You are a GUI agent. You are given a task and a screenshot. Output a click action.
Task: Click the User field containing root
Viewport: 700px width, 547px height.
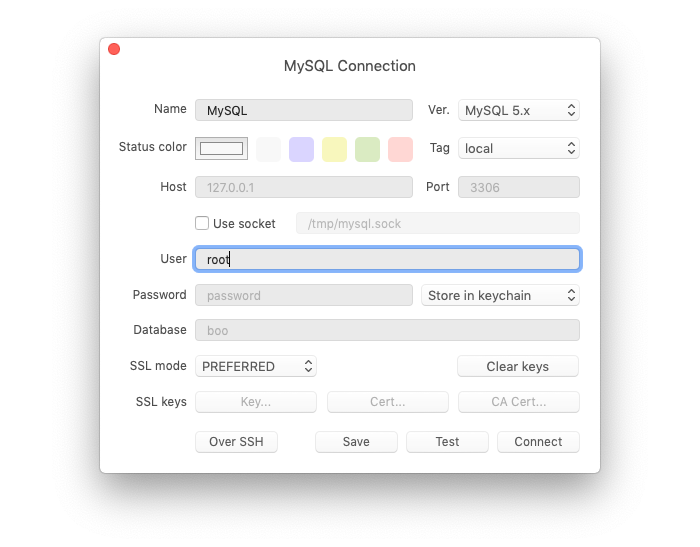[x=388, y=259]
